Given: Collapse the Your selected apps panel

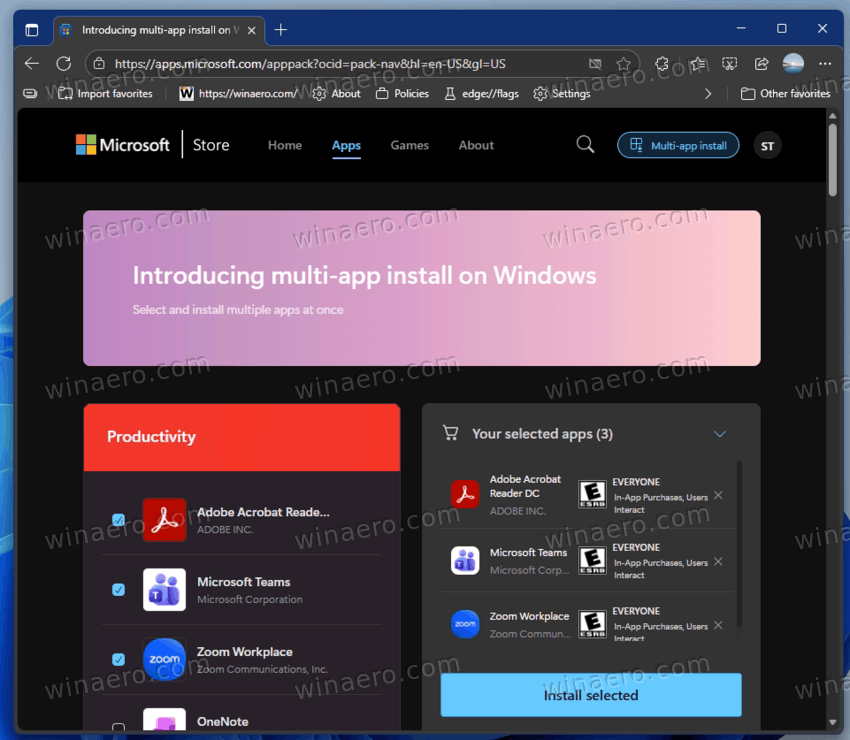Looking at the screenshot, I should click(720, 433).
